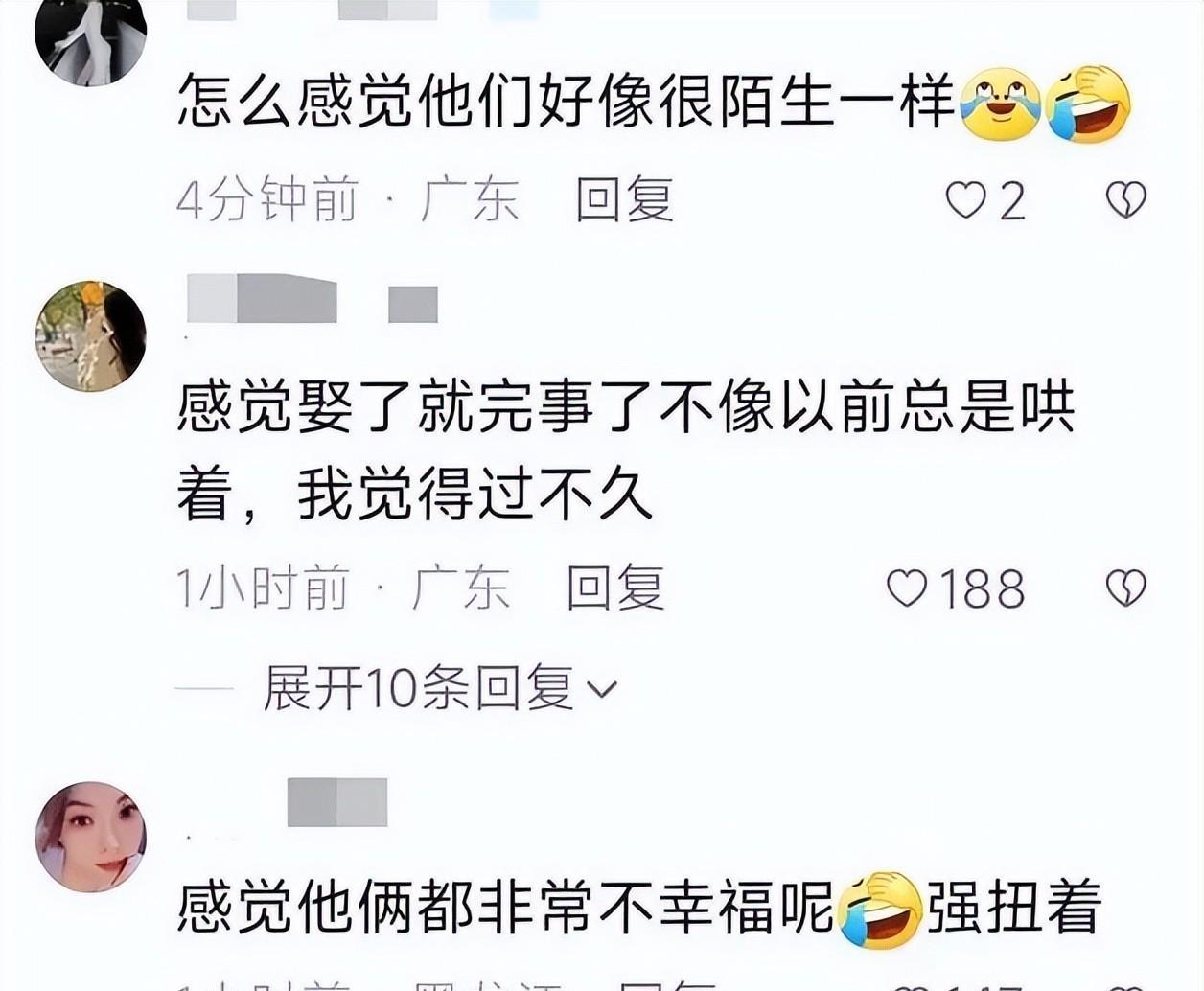
Task: Select the comment 感觉娶了就完事了
Action: pyautogui.click(x=627, y=450)
